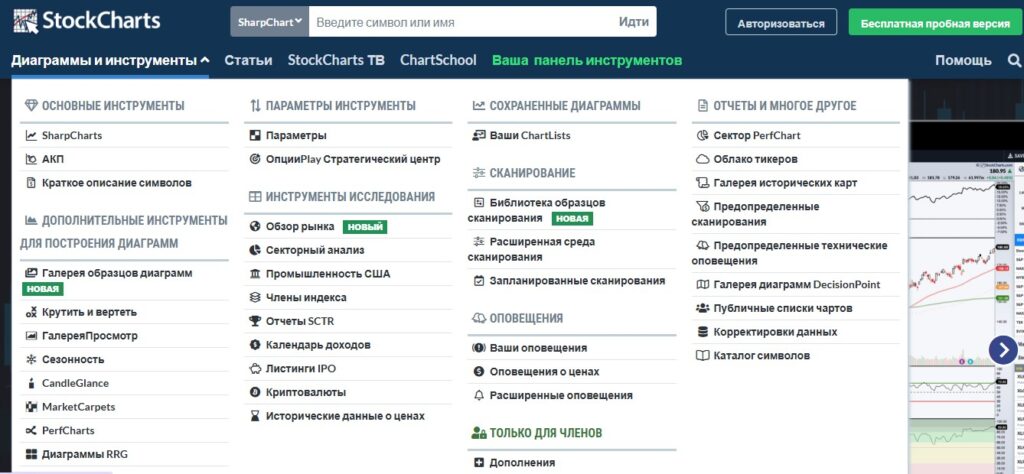Go to ChartSchool in navigation
This screenshot has height=474, width=1024.
pos(438,61)
